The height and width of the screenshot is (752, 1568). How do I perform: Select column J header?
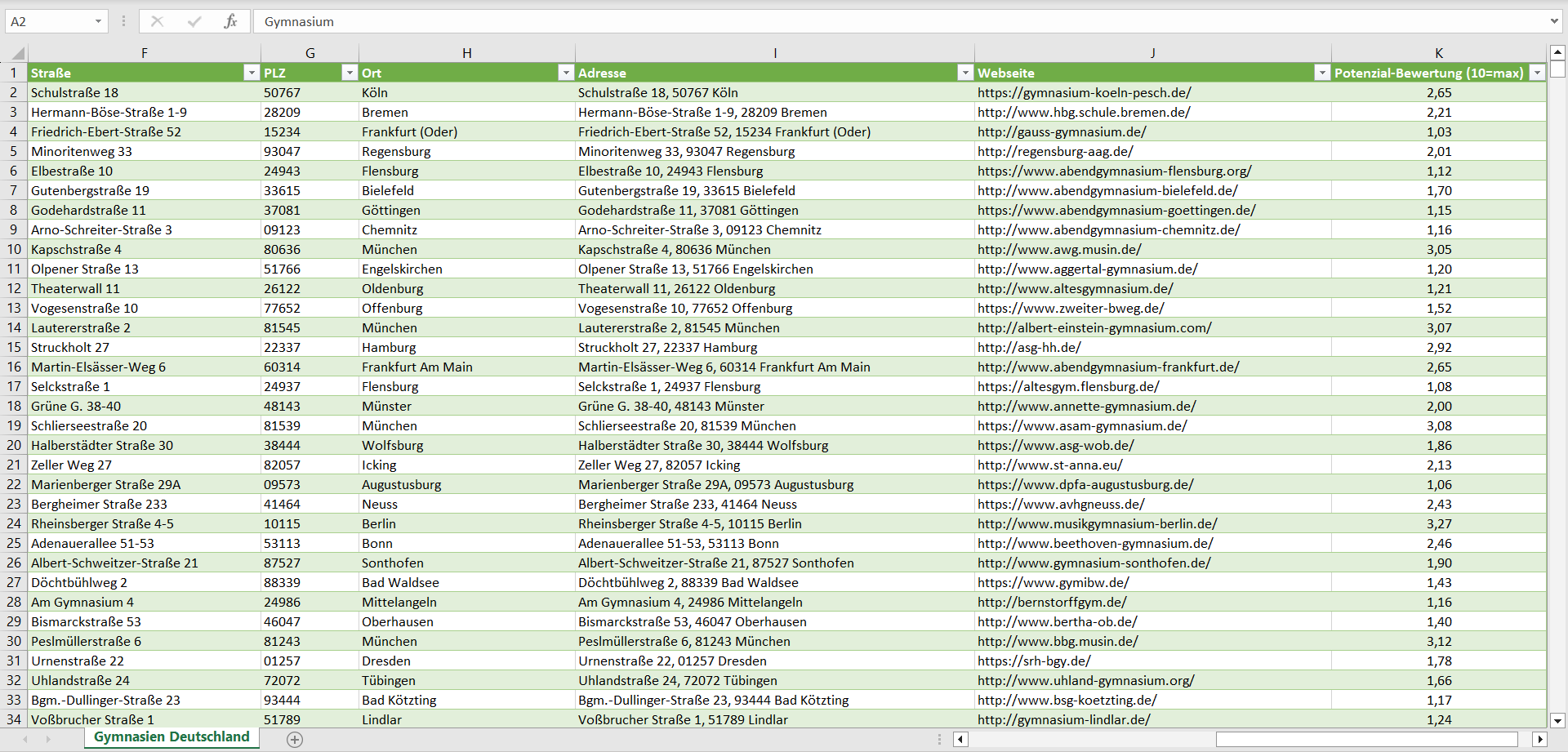pos(1152,53)
